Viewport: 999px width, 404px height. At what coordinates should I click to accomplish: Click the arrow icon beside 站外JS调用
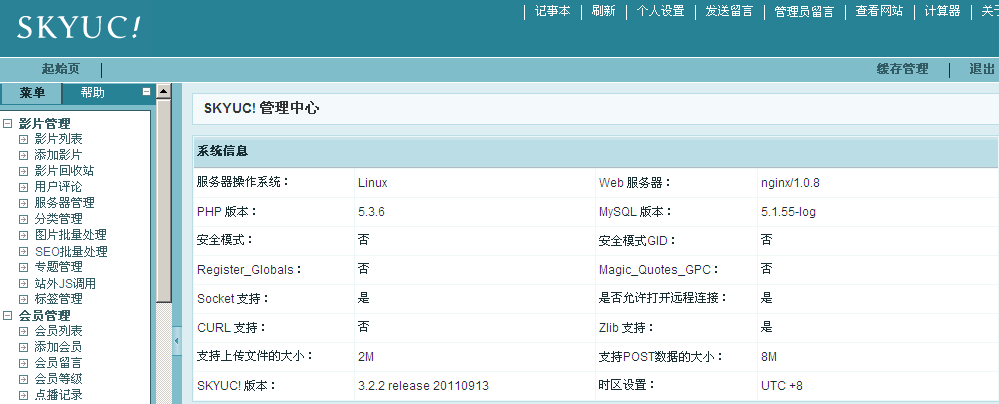pyautogui.click(x=24, y=284)
